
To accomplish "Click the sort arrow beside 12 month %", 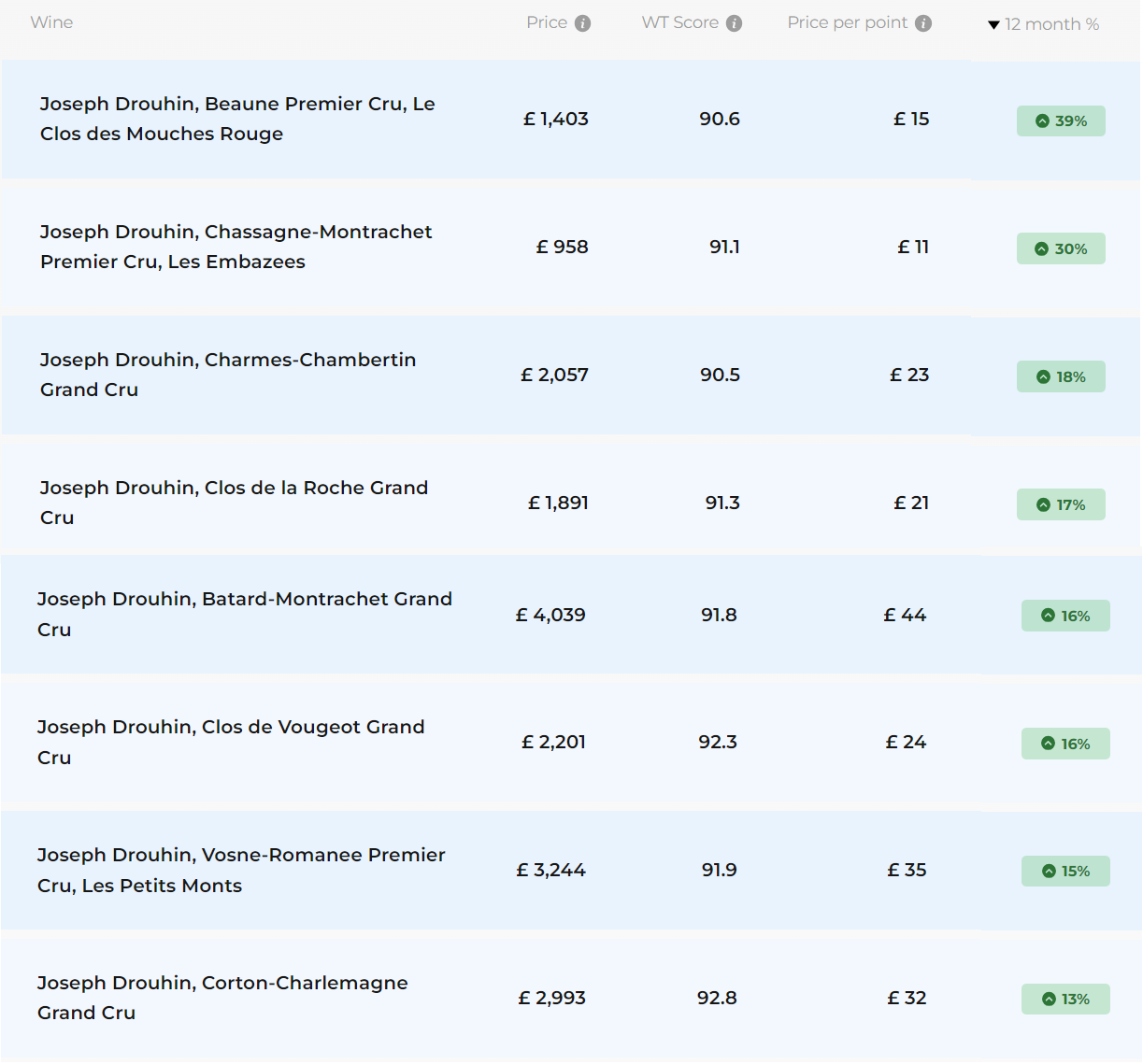I will point(993,25).
